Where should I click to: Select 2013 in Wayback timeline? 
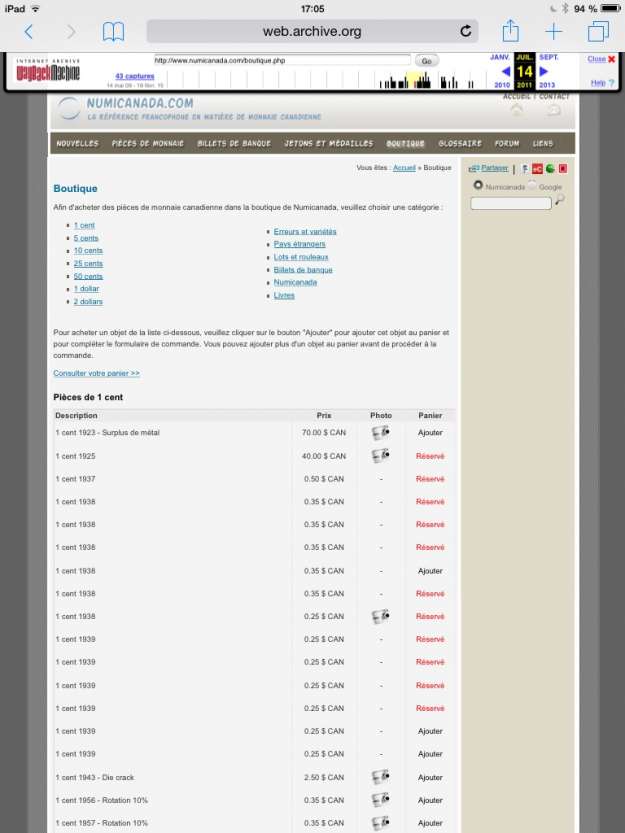click(547, 84)
